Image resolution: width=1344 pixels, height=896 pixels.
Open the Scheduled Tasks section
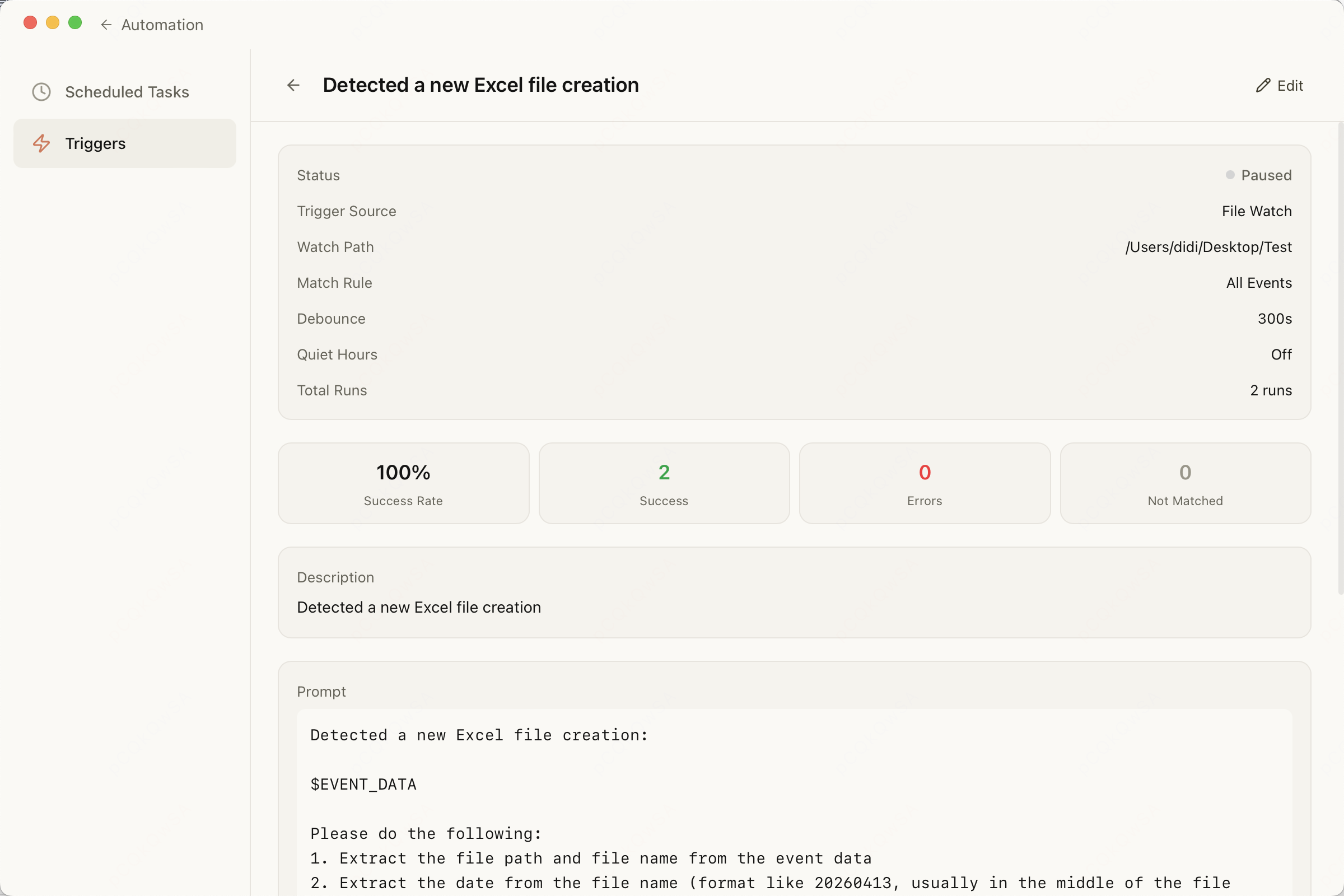point(124,92)
